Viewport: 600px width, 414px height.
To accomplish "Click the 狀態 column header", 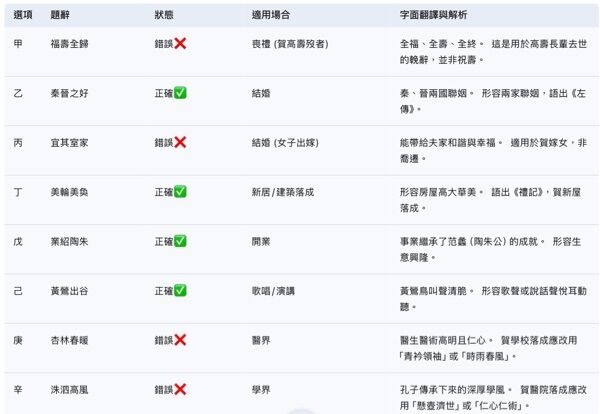I will click(x=164, y=15).
